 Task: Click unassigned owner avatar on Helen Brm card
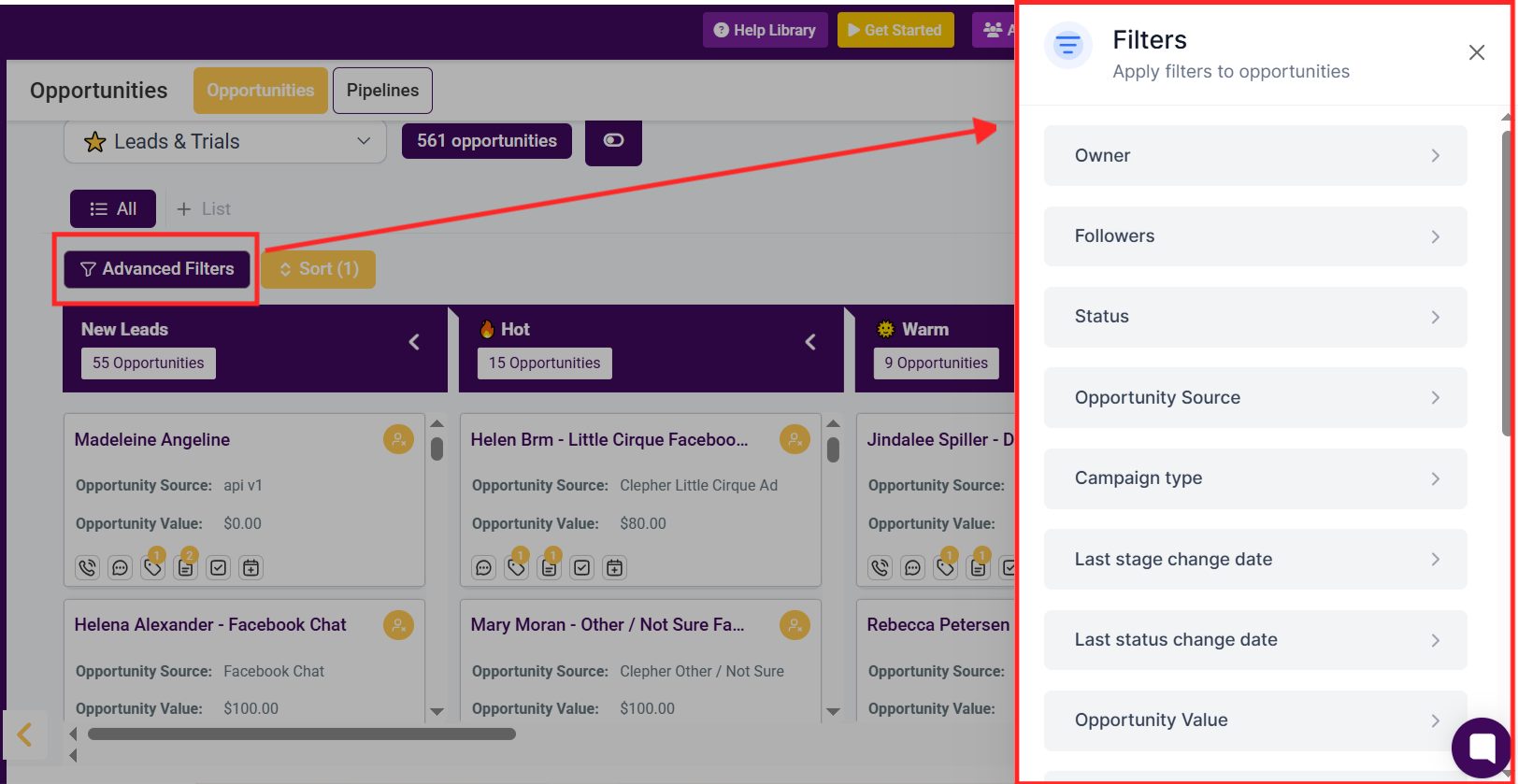795,439
